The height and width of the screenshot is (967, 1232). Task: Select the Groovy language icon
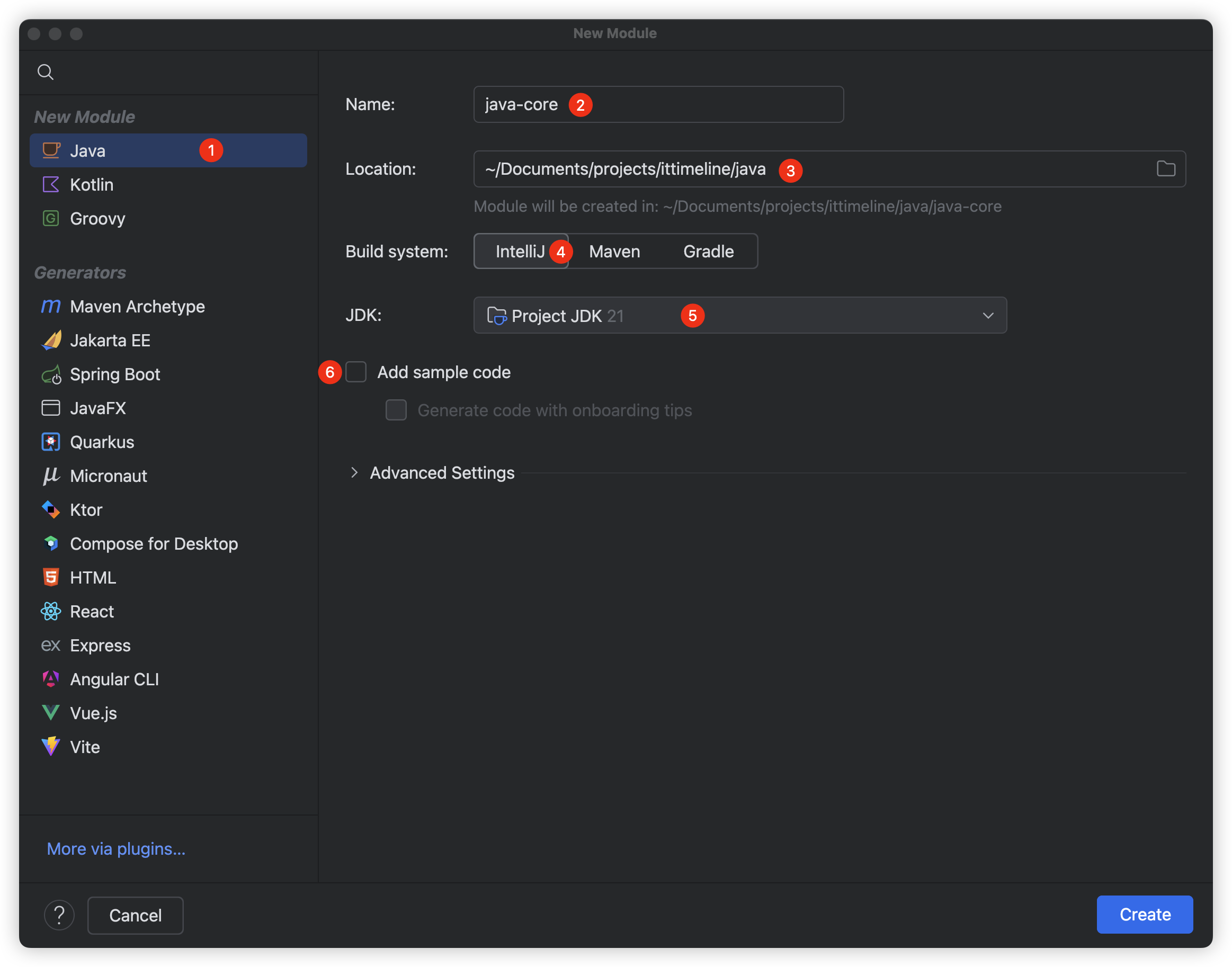coord(51,219)
